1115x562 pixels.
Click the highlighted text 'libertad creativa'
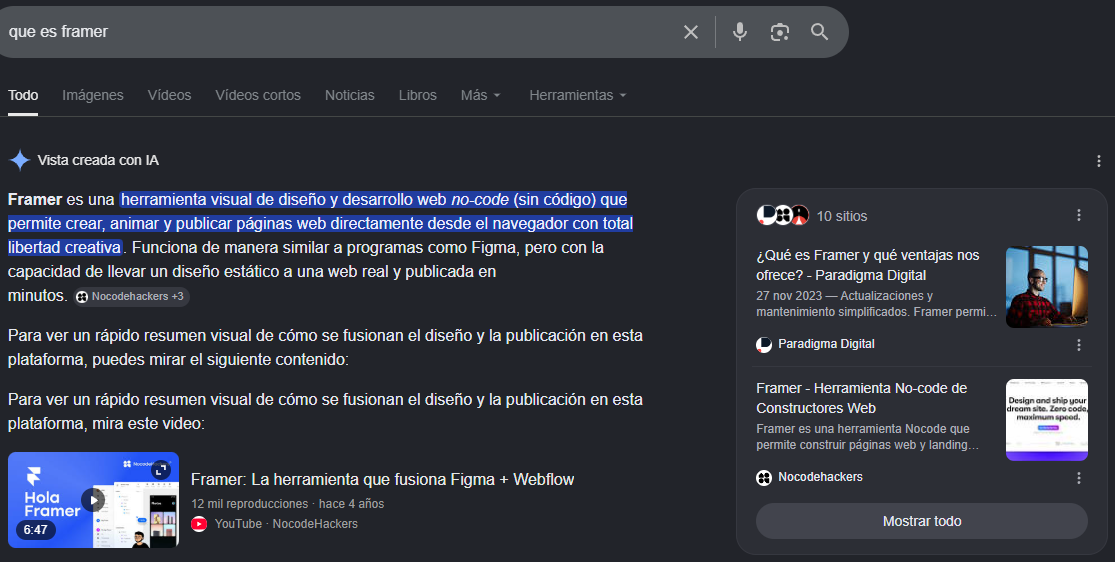pos(65,248)
